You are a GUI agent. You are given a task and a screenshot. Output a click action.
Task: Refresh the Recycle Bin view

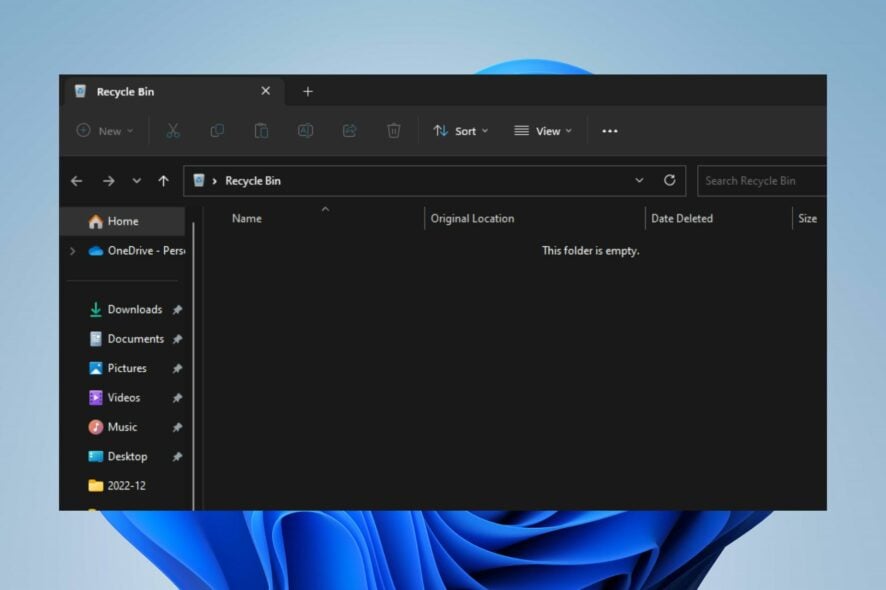[x=670, y=180]
